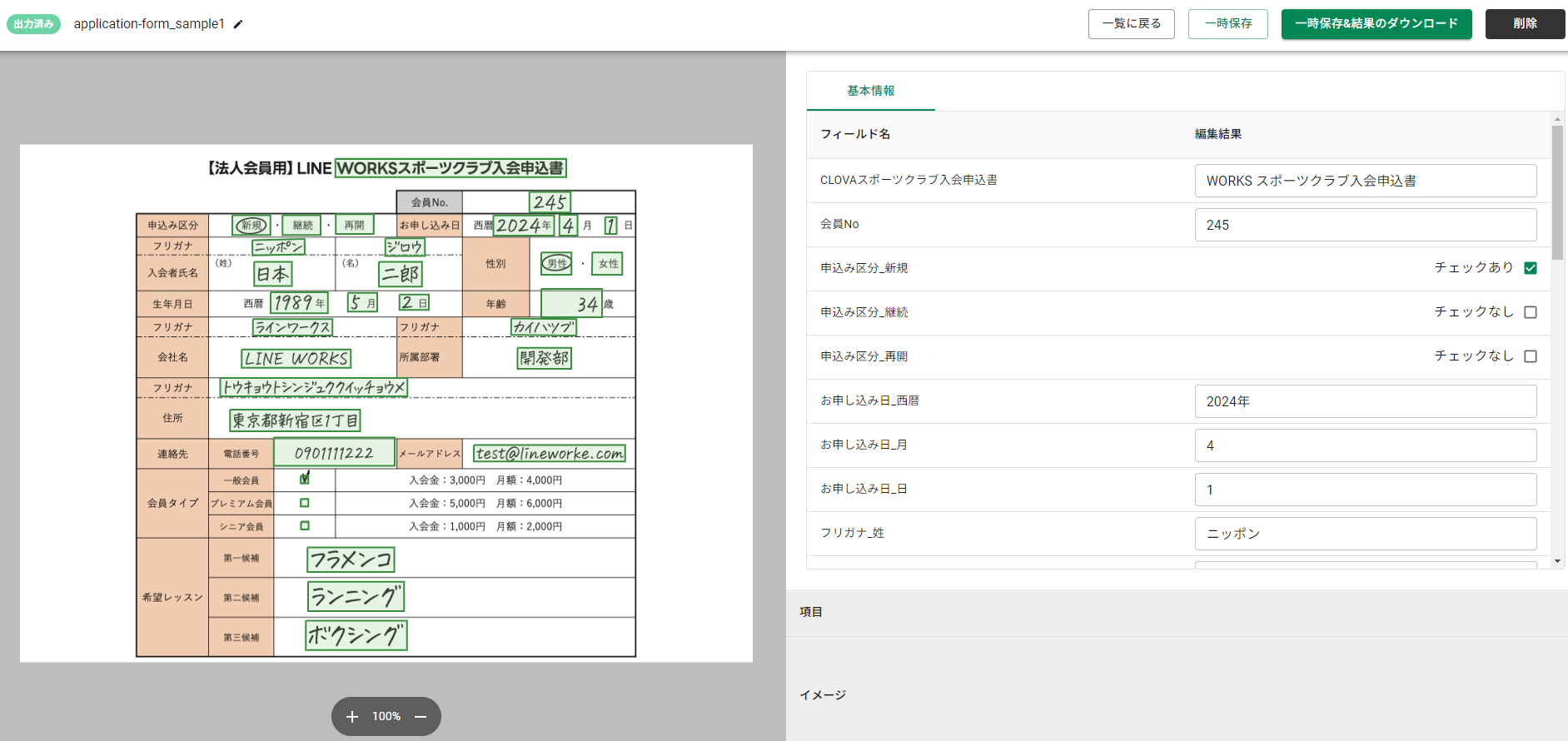Viewport: 1568px width, 741px height.
Task: Zoom out with the minus icon
Action: coord(421,717)
